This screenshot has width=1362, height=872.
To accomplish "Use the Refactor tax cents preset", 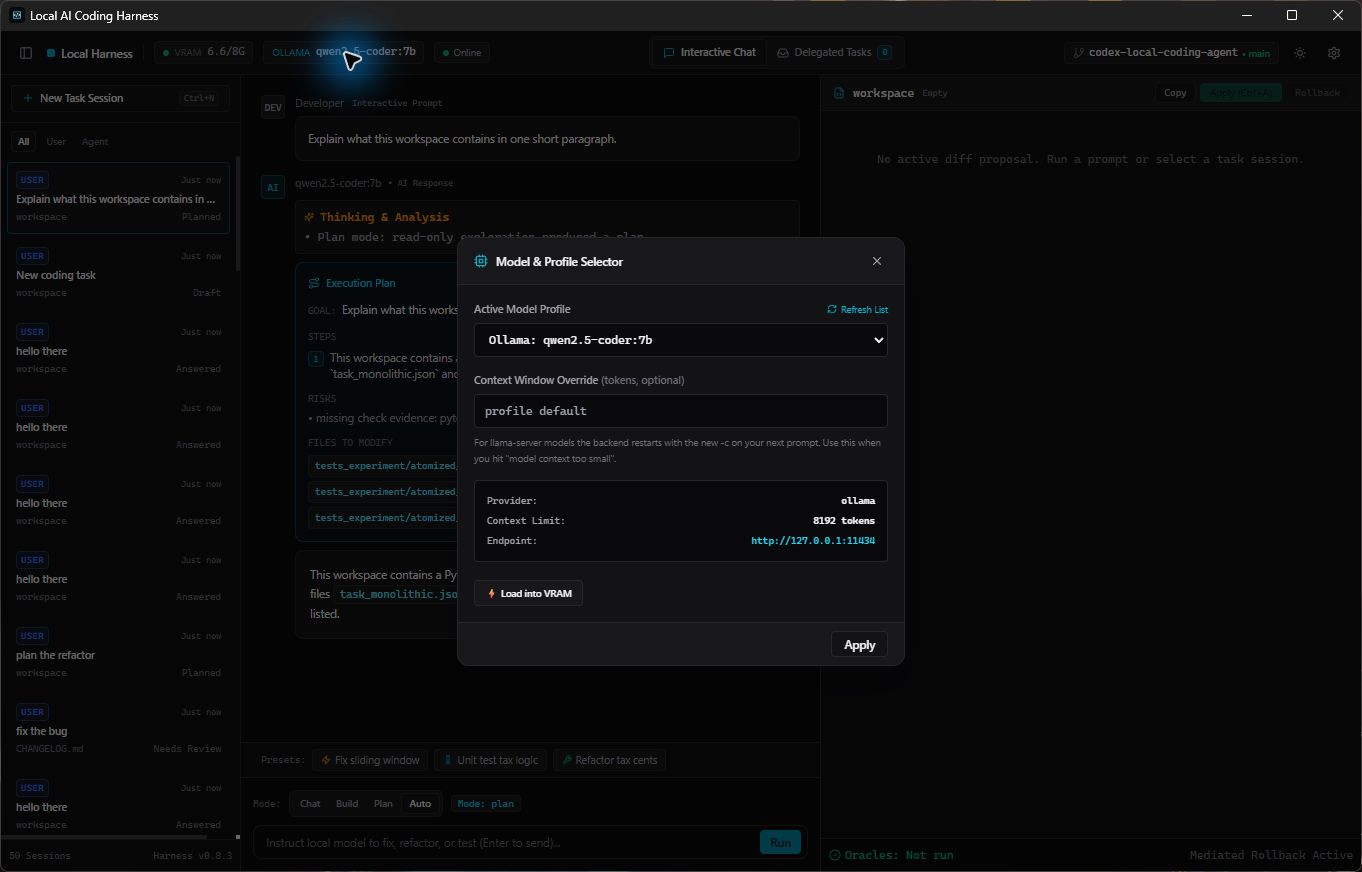I will coord(609,760).
